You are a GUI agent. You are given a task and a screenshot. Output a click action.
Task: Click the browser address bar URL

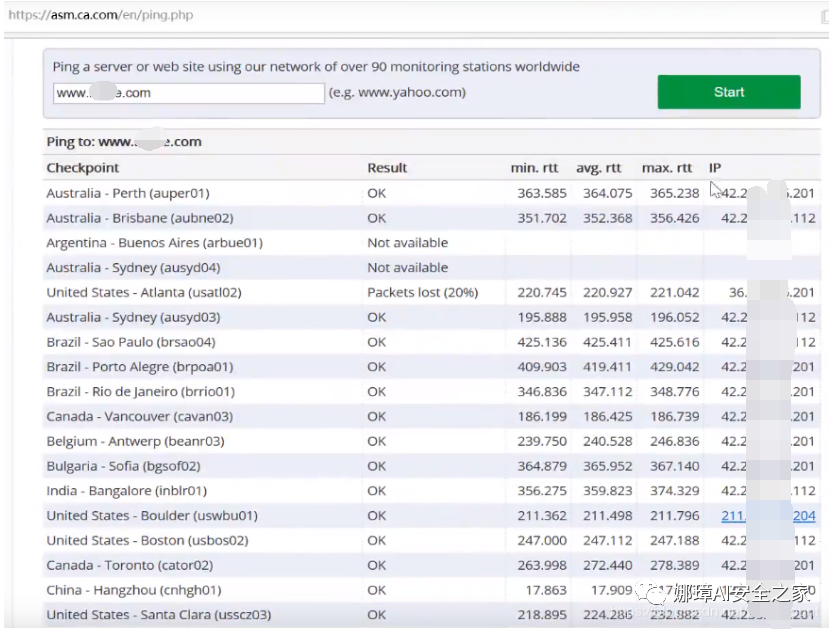pyautogui.click(x=101, y=15)
